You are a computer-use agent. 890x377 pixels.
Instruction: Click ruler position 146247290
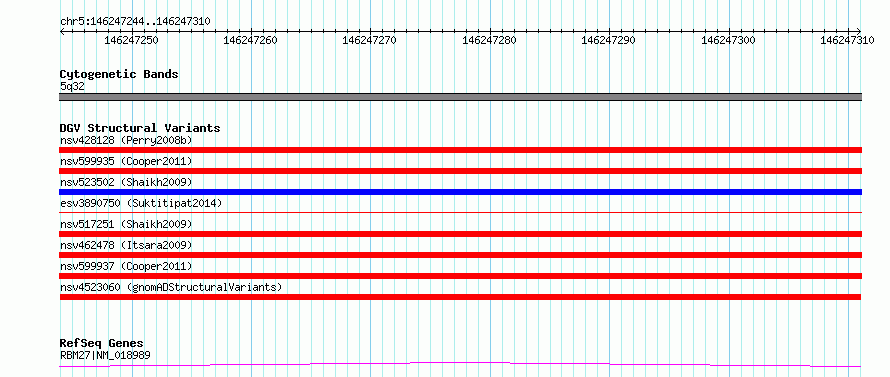(609, 40)
